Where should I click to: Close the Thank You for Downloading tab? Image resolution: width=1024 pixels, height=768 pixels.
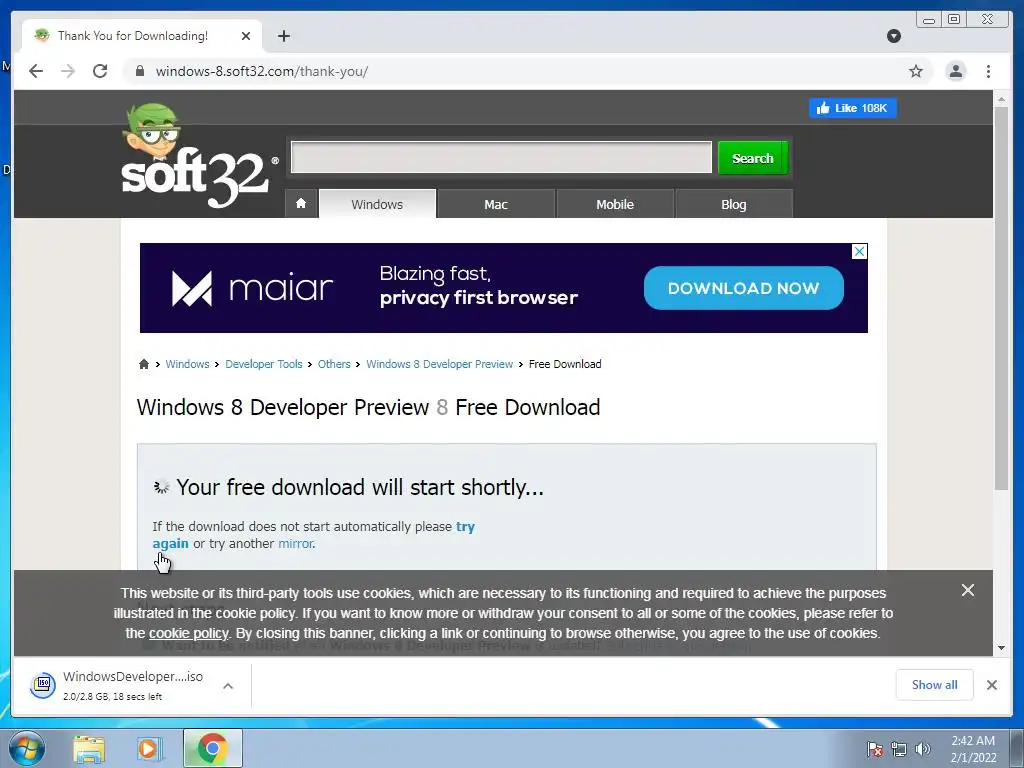click(246, 36)
